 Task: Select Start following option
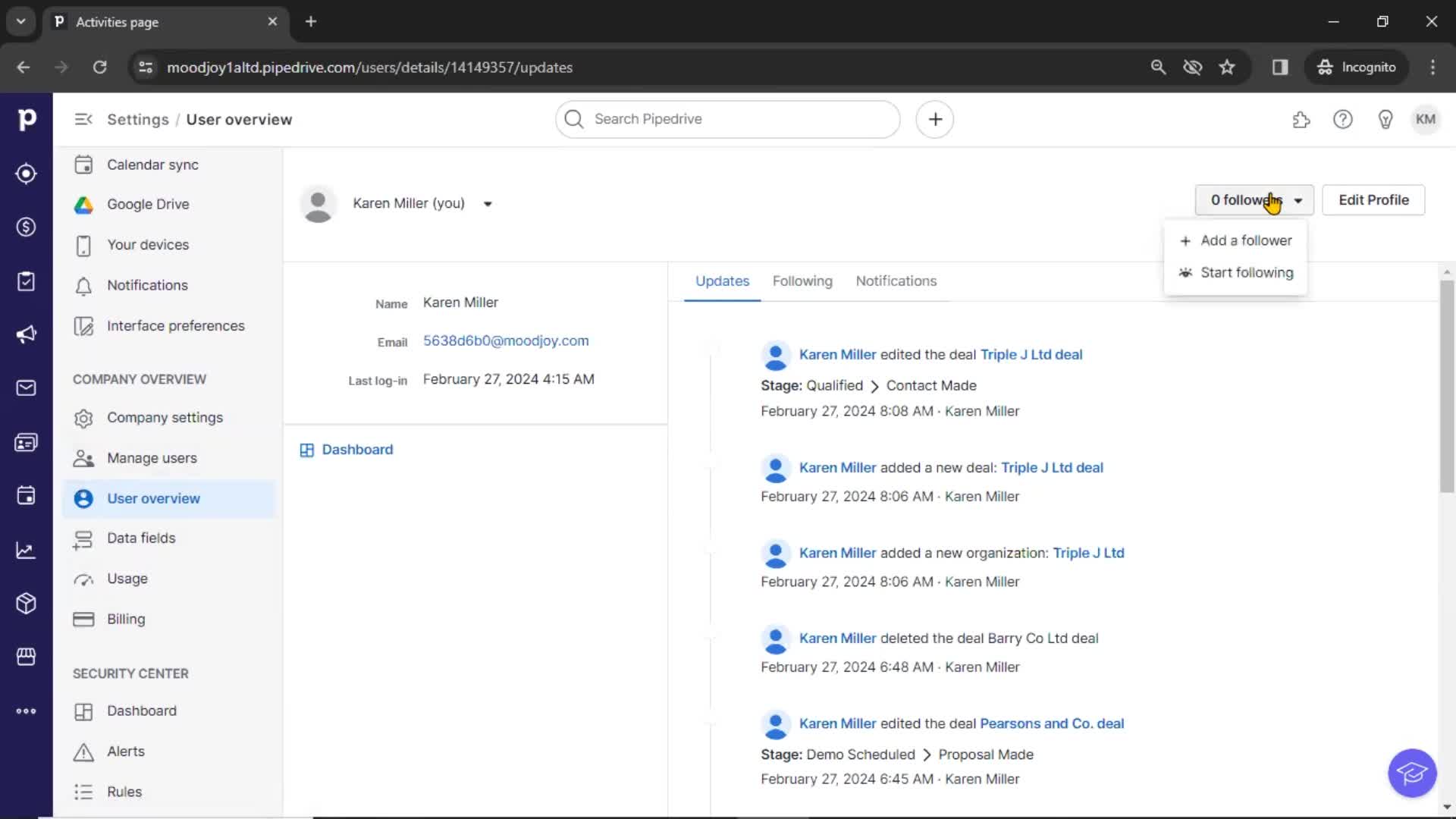(x=1247, y=272)
